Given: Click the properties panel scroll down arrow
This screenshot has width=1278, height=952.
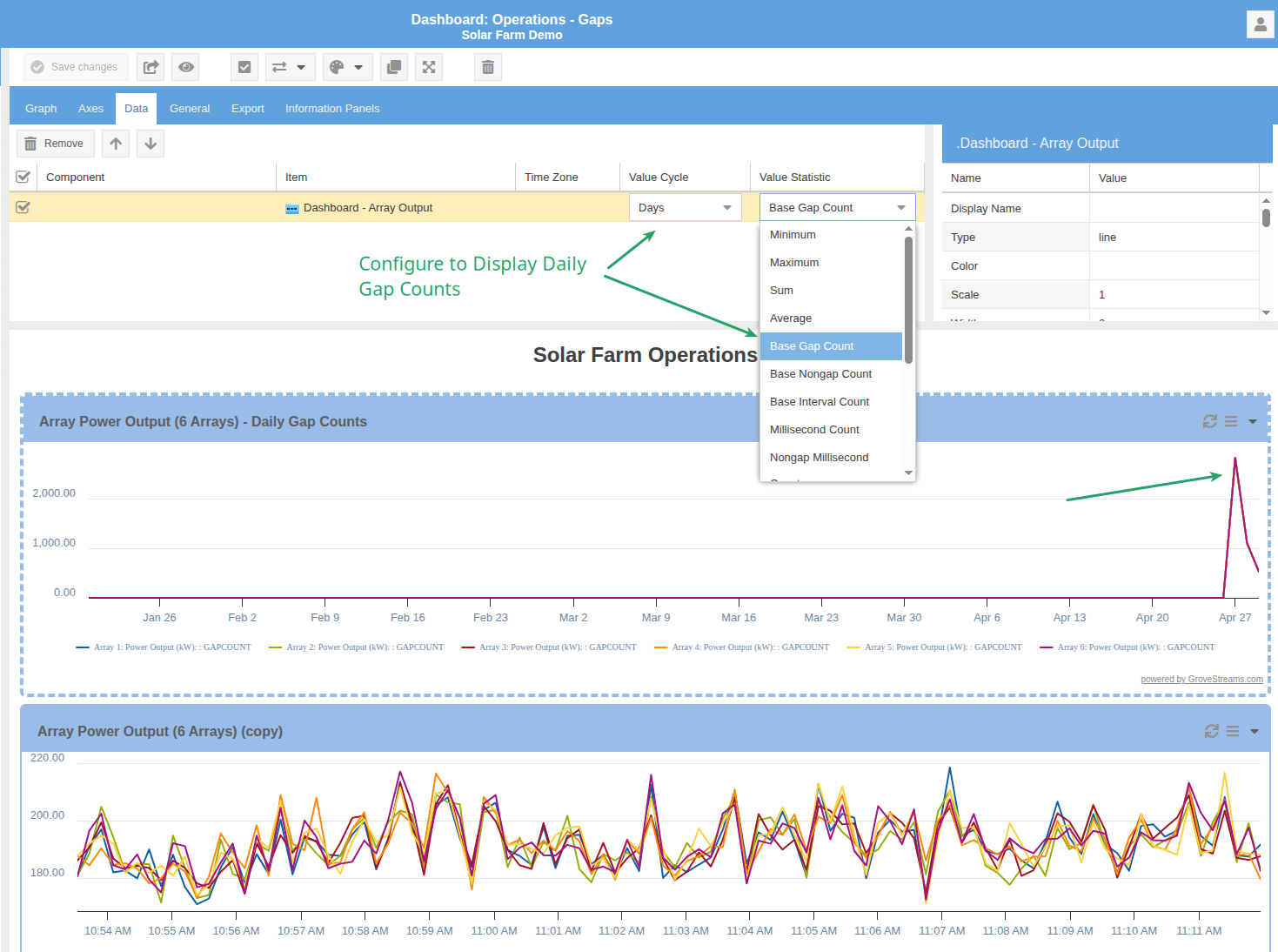Looking at the screenshot, I should 1266,312.
